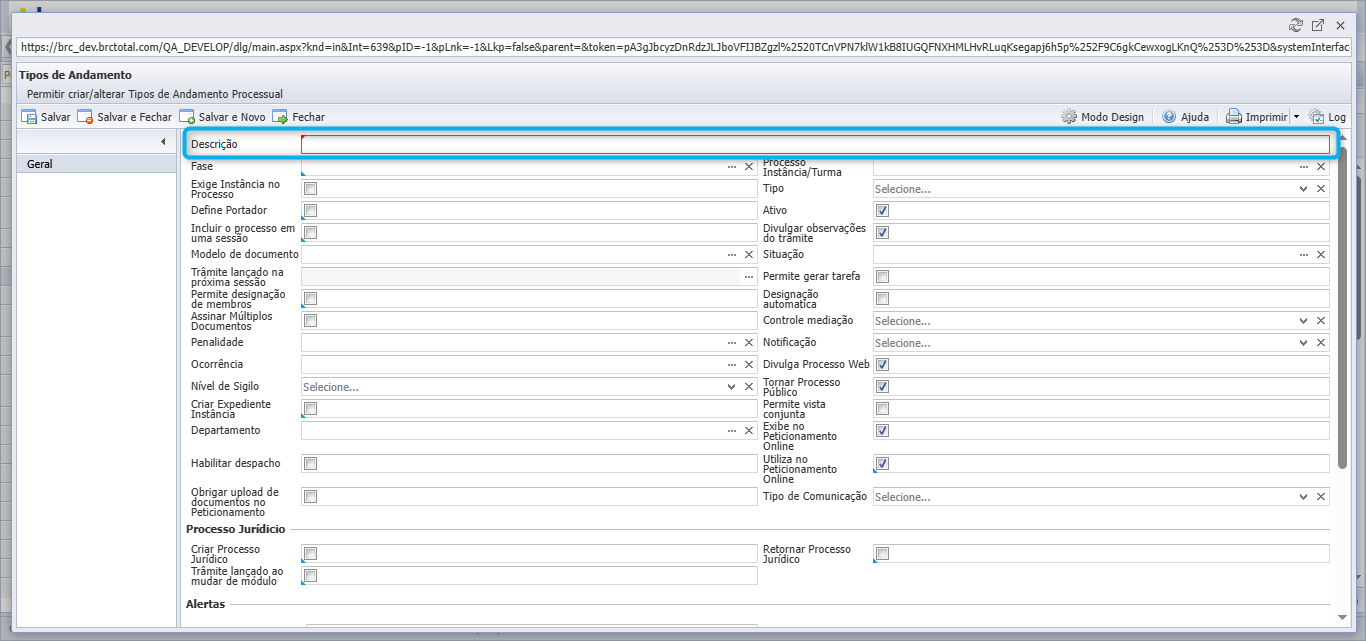1366x641 pixels.
Task: Open the Tipo de Comunicação dropdown
Action: click(1303, 497)
